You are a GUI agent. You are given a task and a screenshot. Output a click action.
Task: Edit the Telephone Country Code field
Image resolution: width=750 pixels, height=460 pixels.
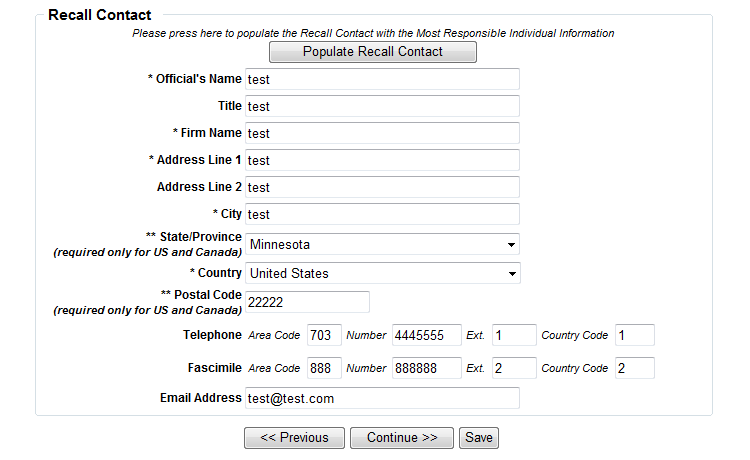click(x=634, y=335)
